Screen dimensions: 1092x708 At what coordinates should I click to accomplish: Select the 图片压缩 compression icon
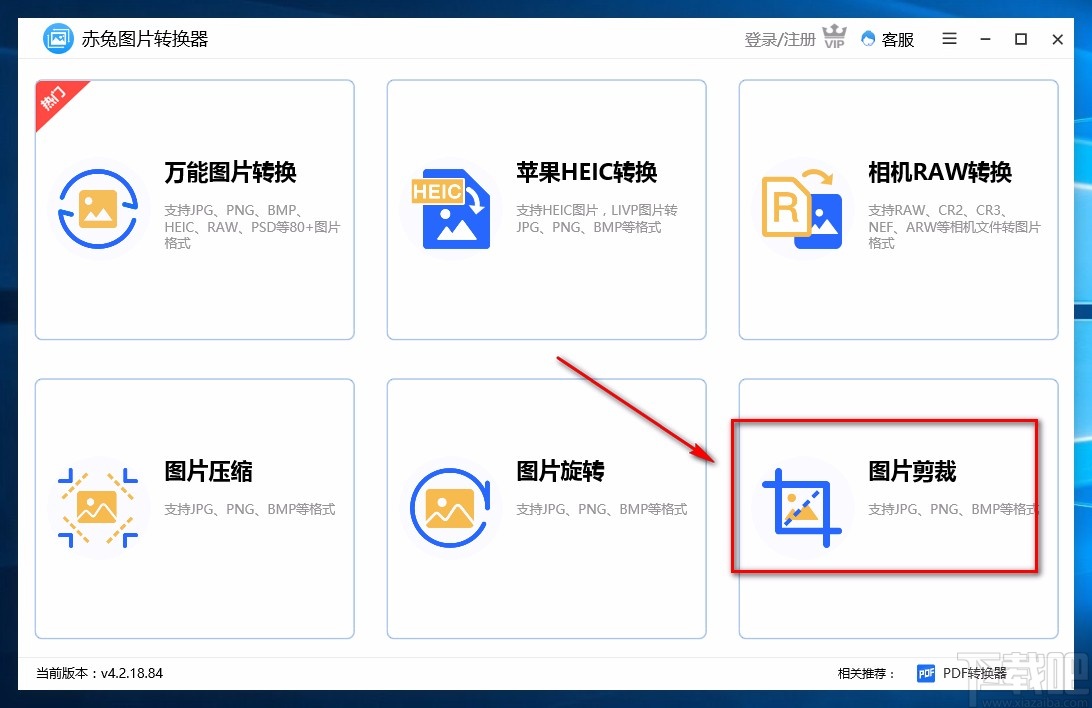tap(99, 508)
